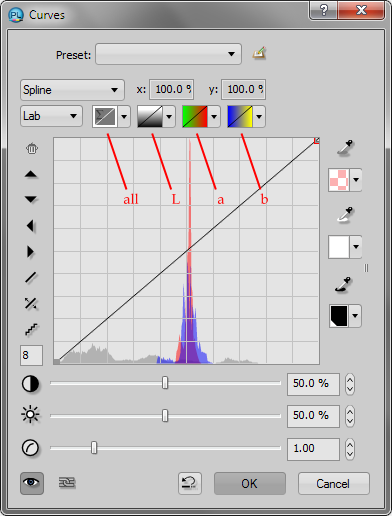The height and width of the screenshot is (516, 392).
Task: Pick the gray point eyedropper
Action: pos(345,148)
